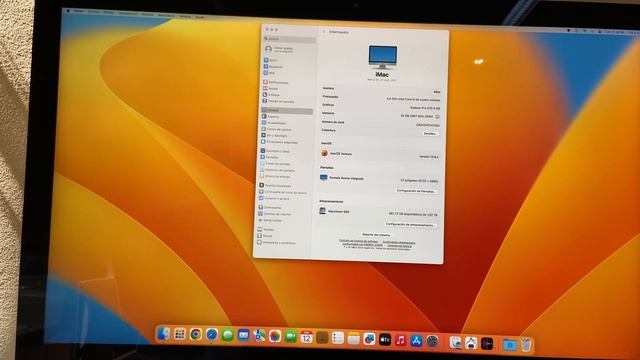Click the Nombre row value
Image resolution: width=640 pixels, height=360 pixels.
437,92
